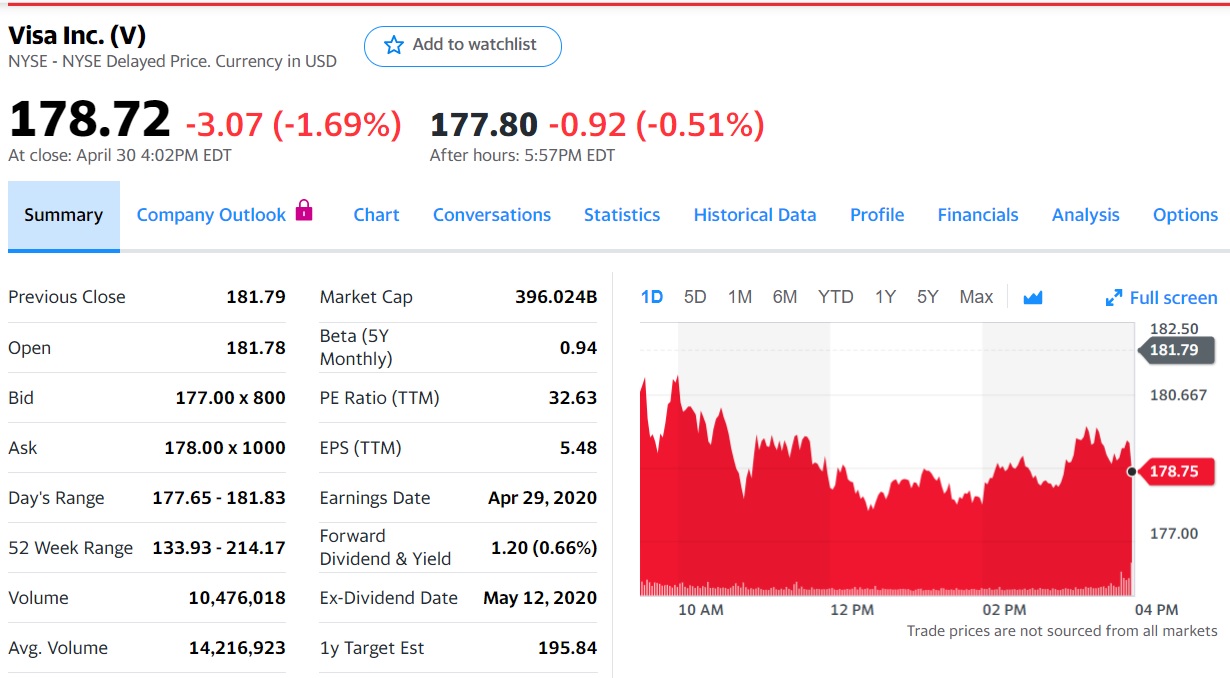Click the Add to watchlist button
Viewport: 1230px width, 678px height.
coord(463,45)
